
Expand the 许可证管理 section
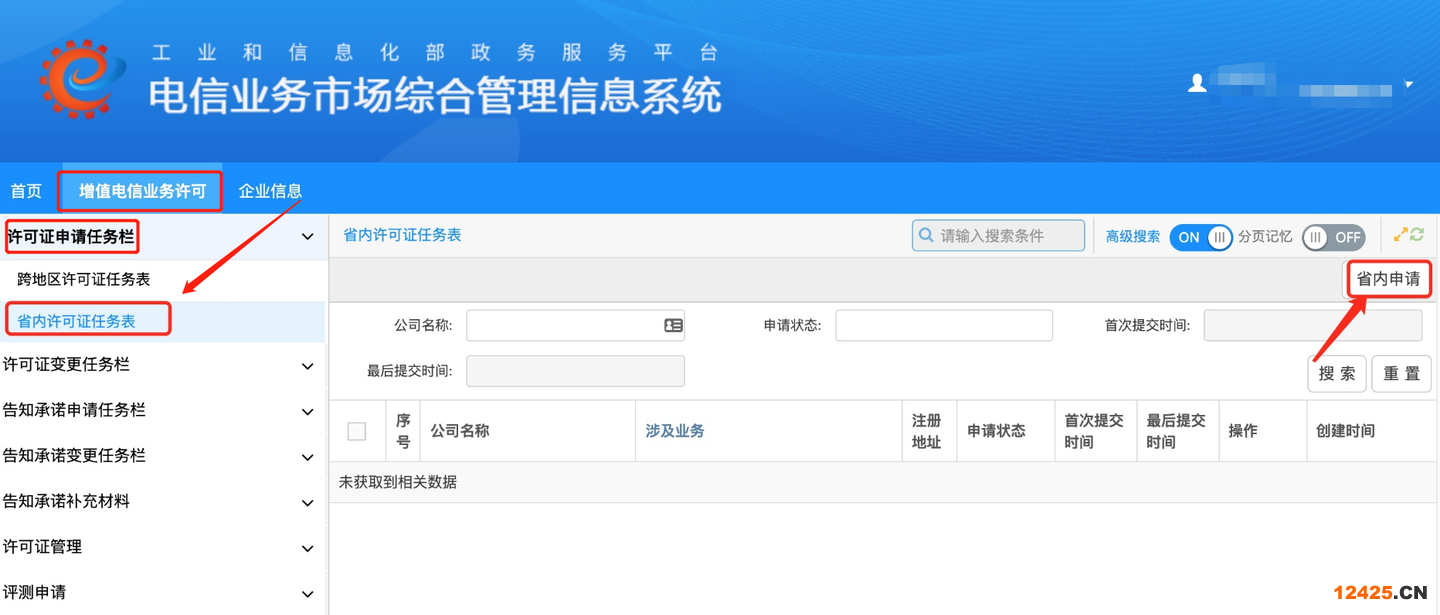(x=307, y=548)
